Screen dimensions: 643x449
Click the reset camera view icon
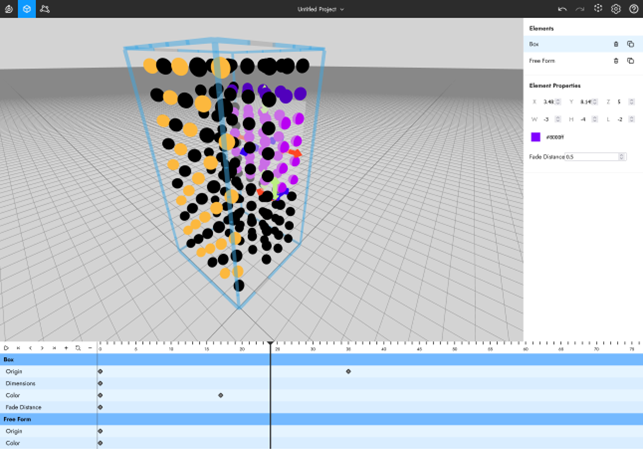[598, 9]
